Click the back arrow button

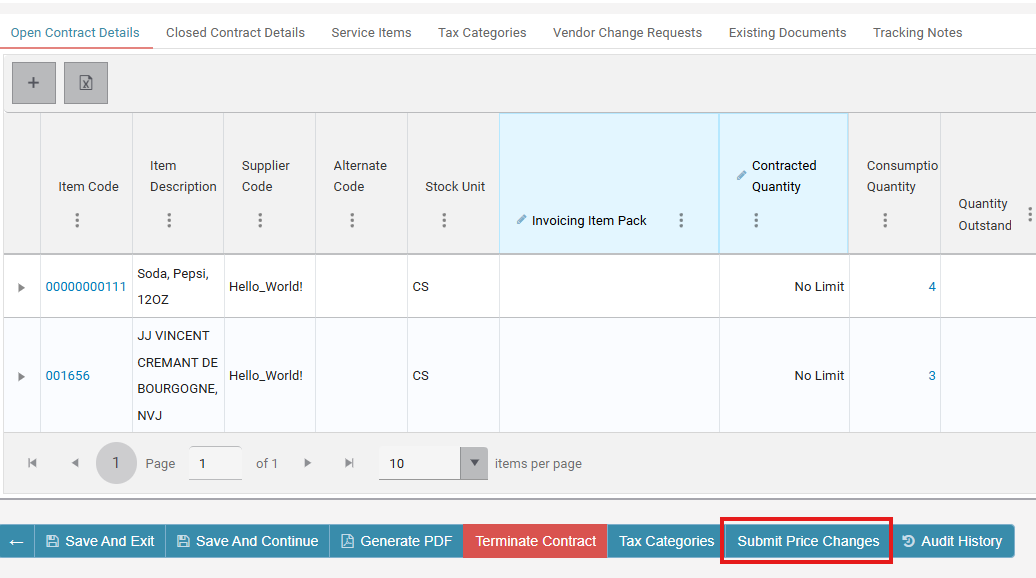point(17,542)
